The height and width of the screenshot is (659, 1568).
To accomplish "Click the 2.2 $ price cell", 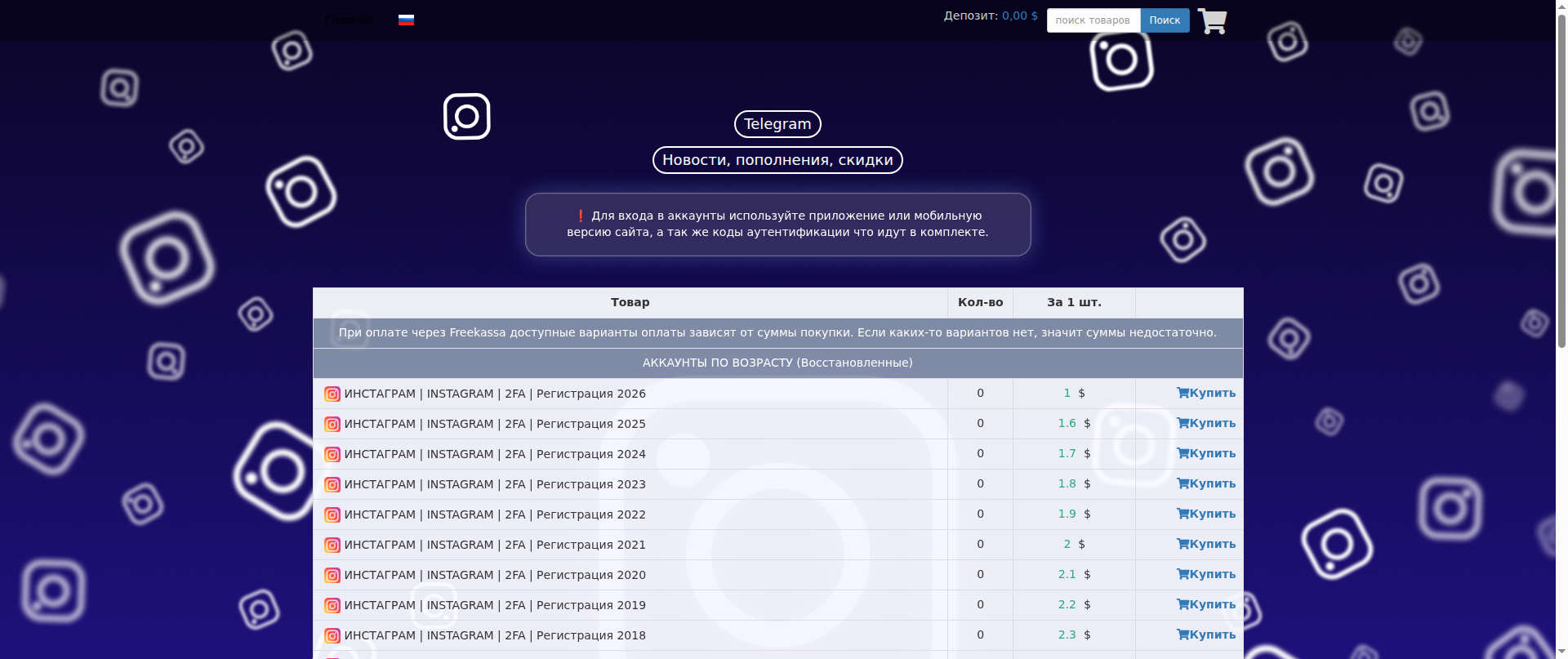I will 1074,604.
